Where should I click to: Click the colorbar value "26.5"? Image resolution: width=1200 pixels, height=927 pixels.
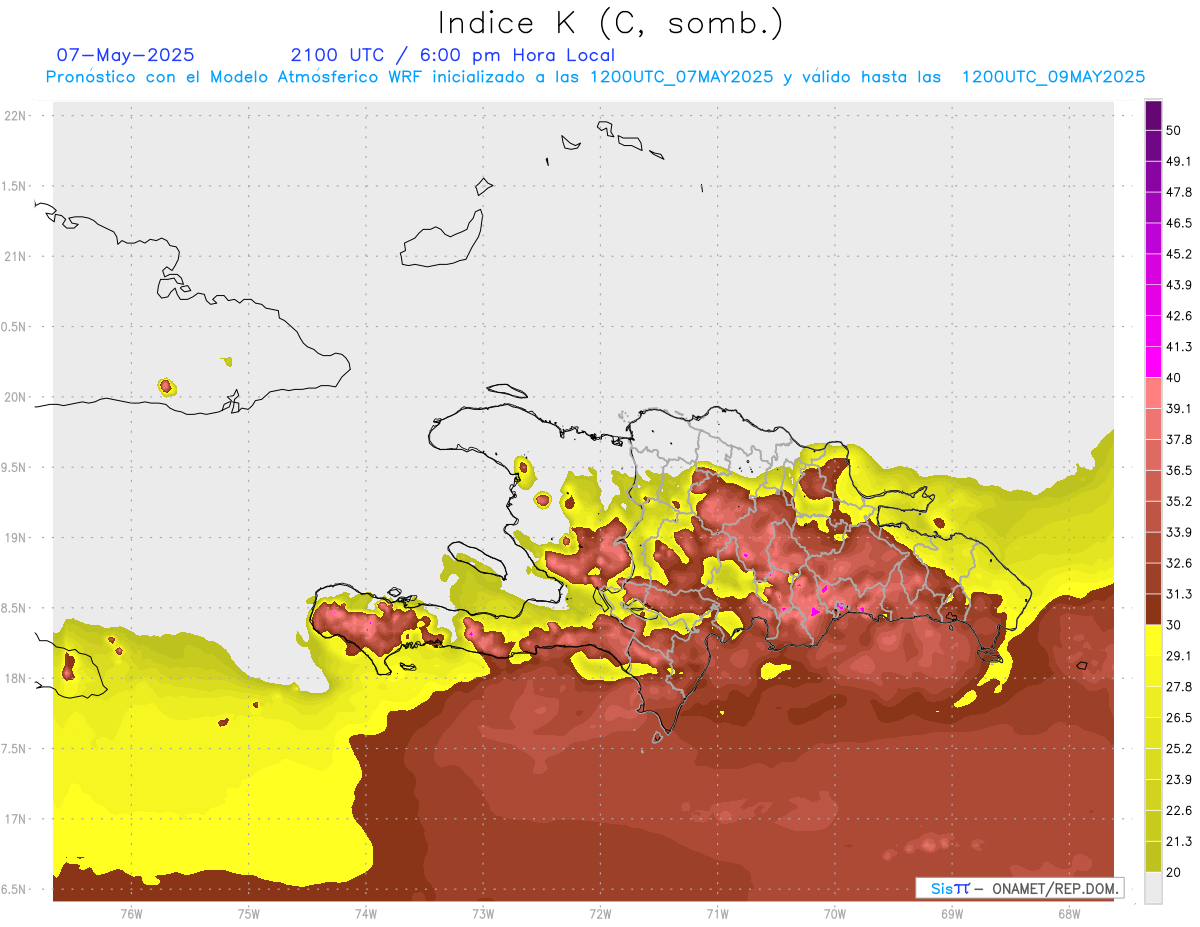pyautogui.click(x=1179, y=718)
